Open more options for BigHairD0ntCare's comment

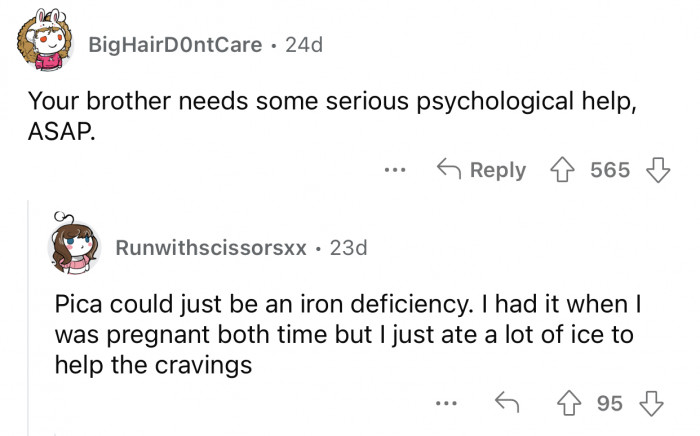click(x=395, y=170)
